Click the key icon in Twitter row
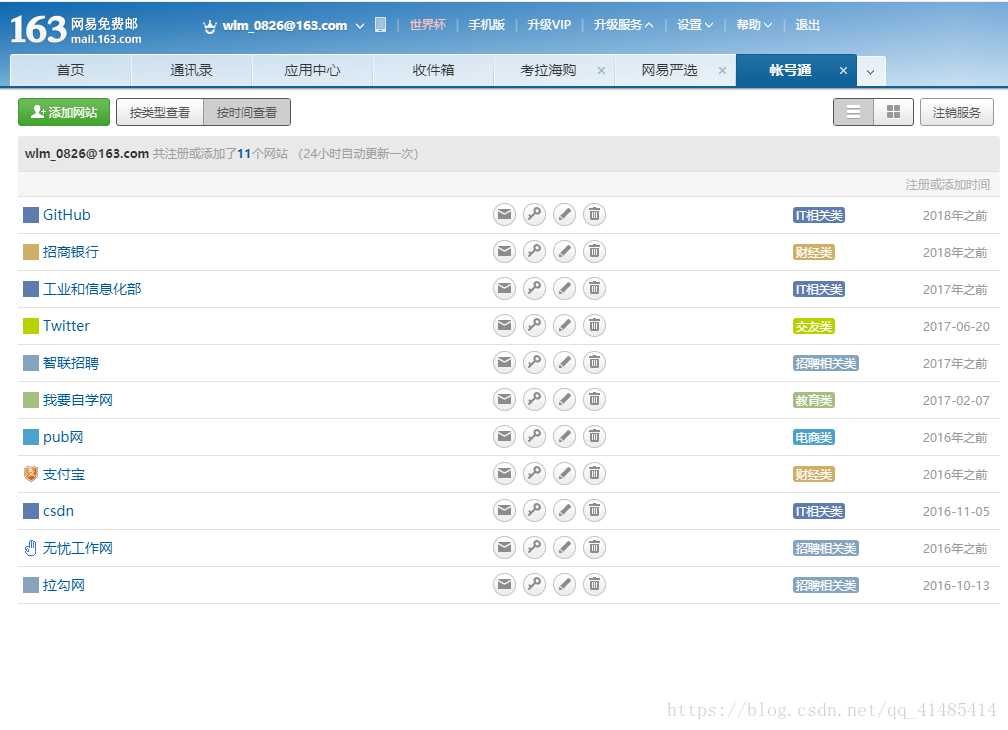 pyautogui.click(x=534, y=326)
